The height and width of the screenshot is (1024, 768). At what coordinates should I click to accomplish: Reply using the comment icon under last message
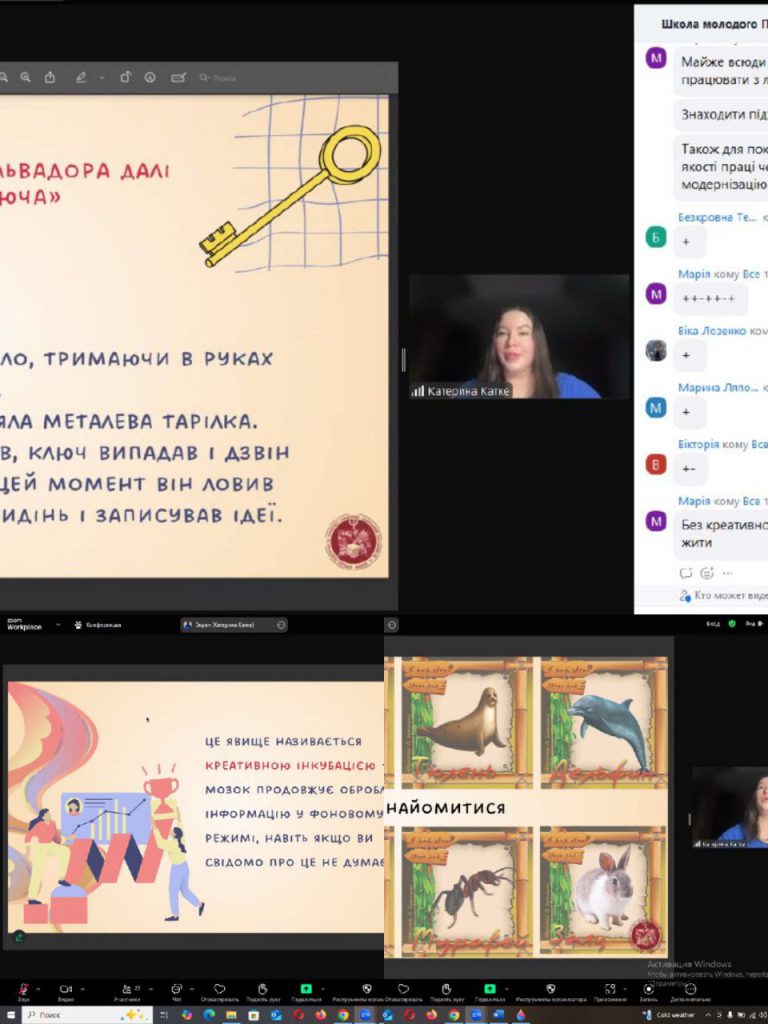686,573
